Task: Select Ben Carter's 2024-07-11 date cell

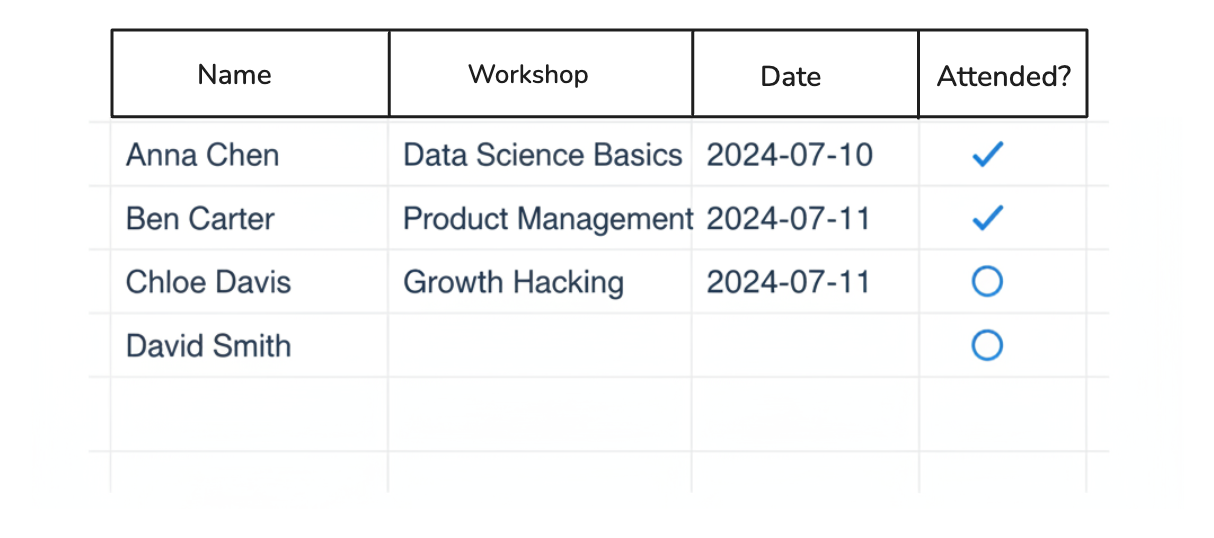Action: point(789,219)
